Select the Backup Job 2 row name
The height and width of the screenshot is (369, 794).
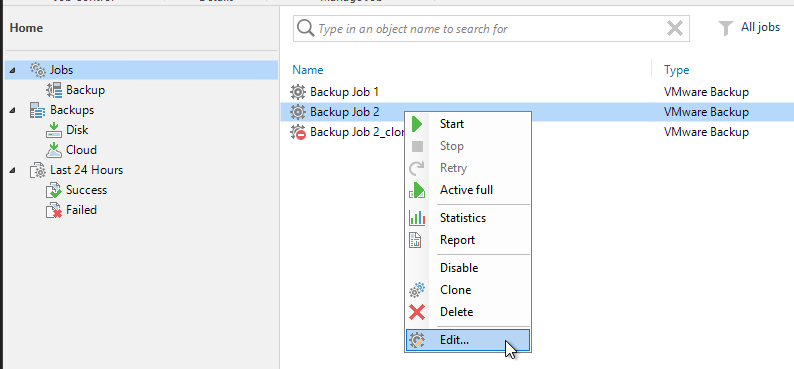tap(345, 112)
